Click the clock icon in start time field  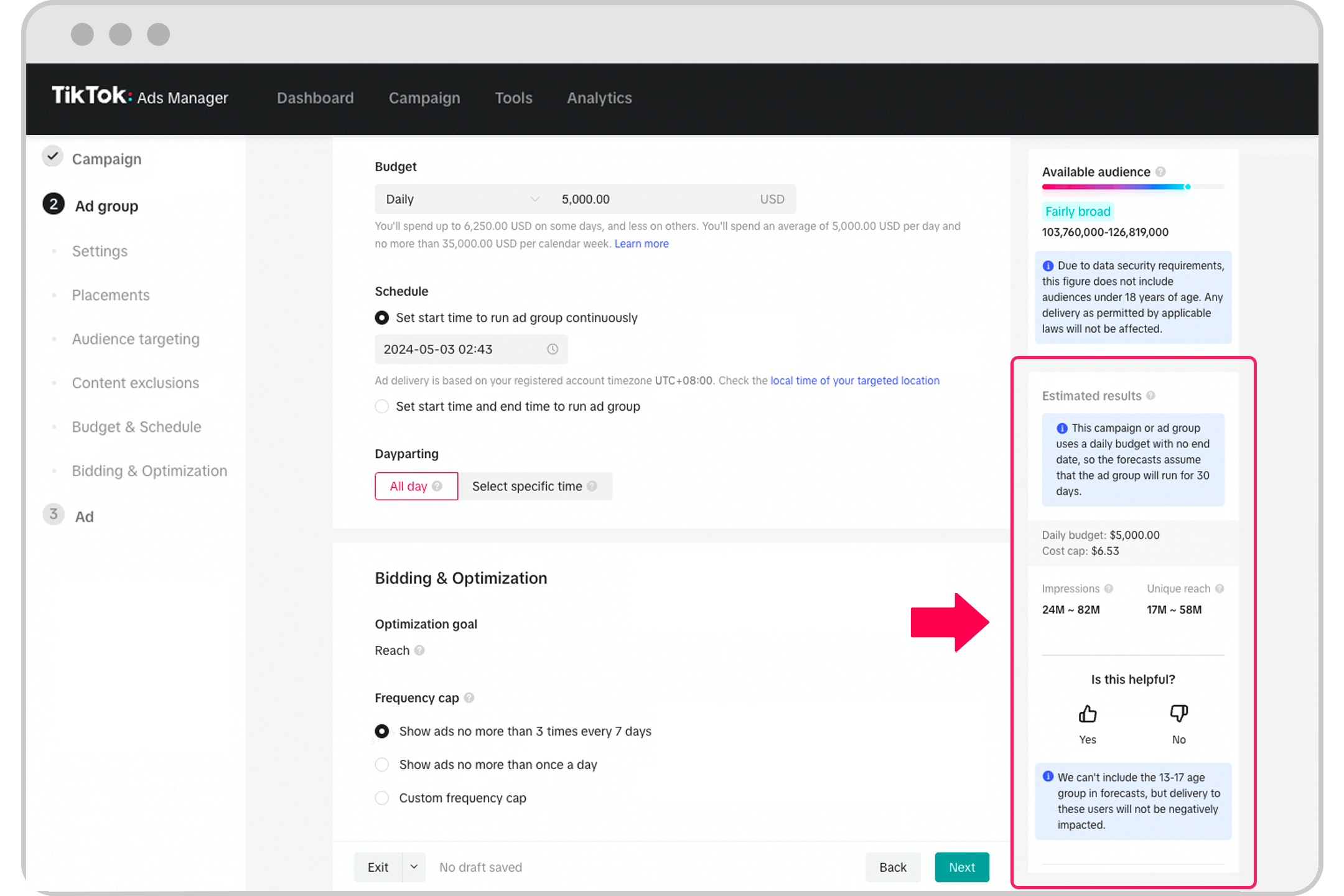pyautogui.click(x=553, y=349)
